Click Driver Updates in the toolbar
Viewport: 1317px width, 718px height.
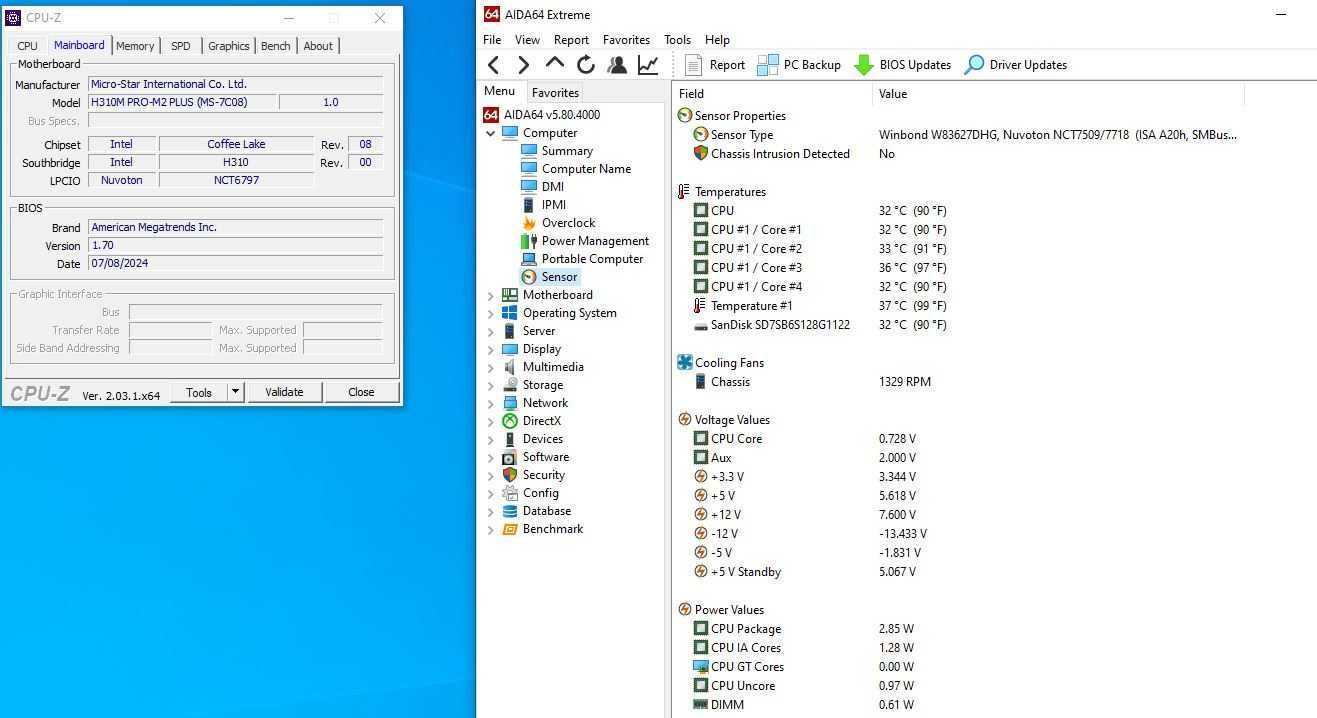pyautogui.click(x=1015, y=65)
